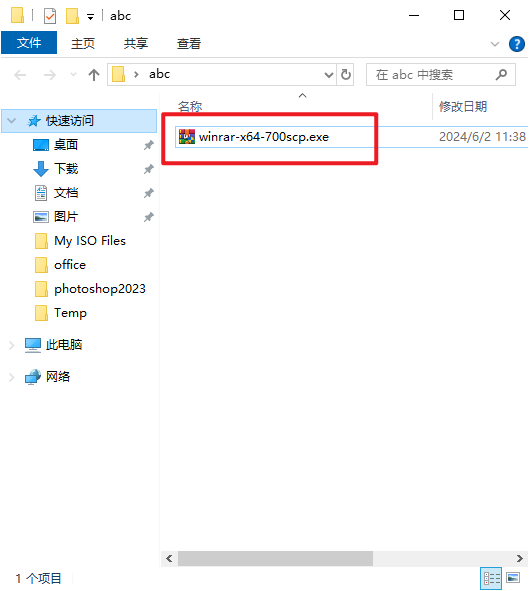The width and height of the screenshot is (529, 591).
Task: Switch to the 查看 ribbon tab
Action: click(189, 44)
